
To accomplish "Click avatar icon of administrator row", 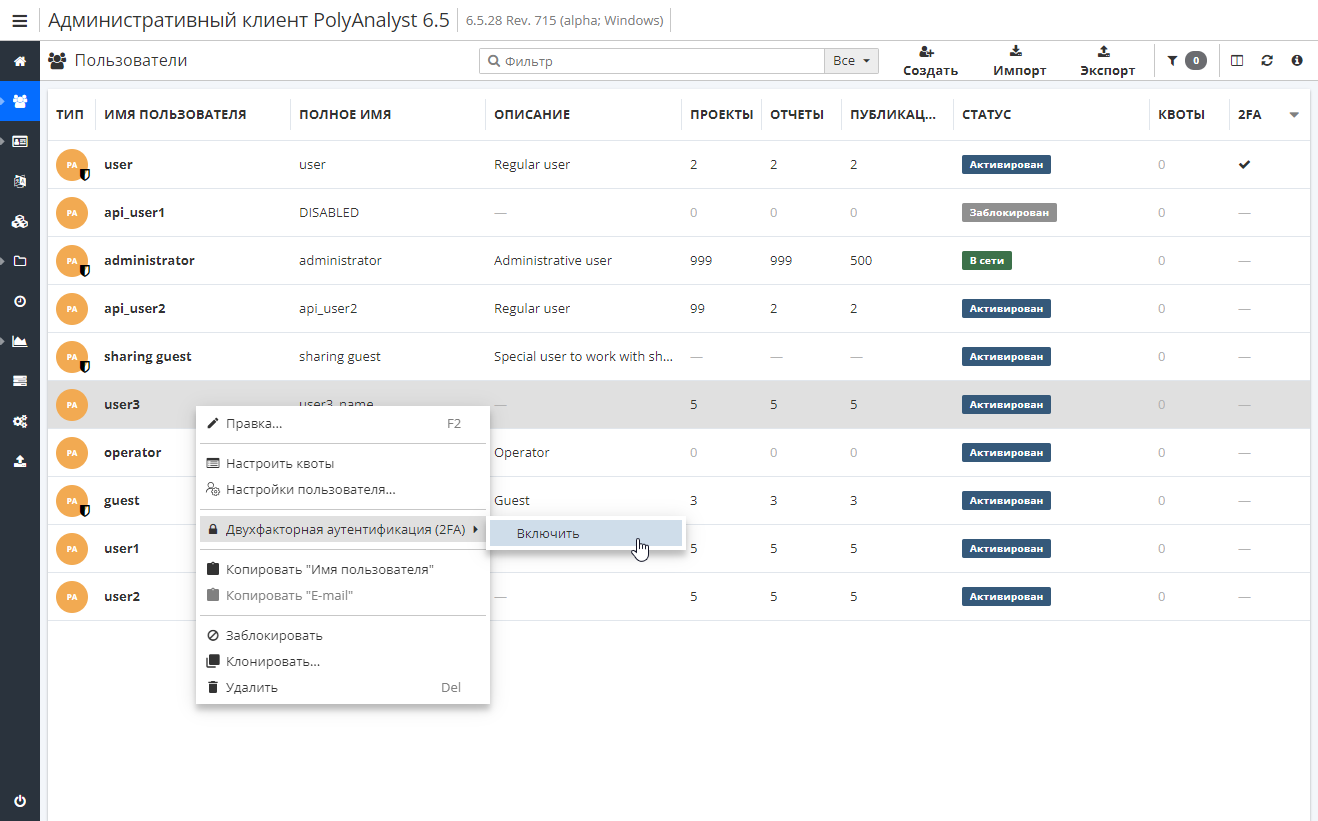I will (x=72, y=261).
